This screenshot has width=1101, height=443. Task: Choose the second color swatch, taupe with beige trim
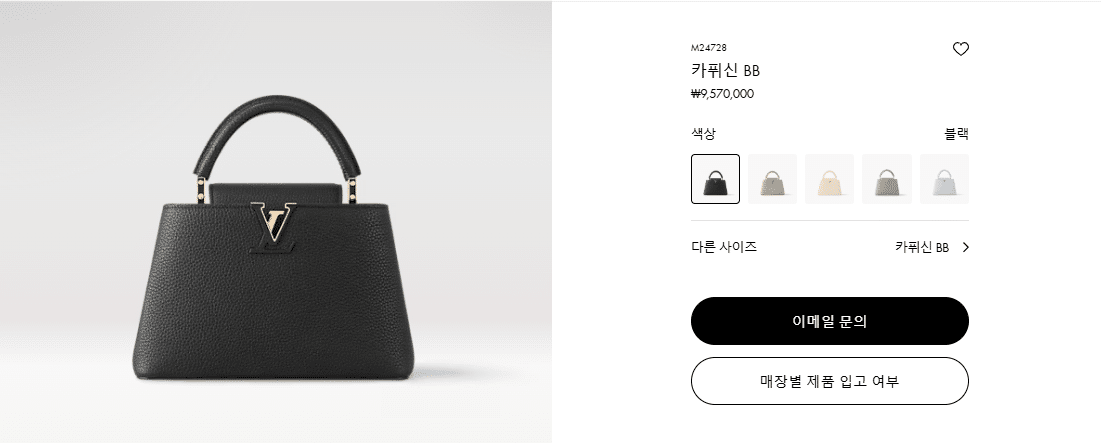click(772, 179)
